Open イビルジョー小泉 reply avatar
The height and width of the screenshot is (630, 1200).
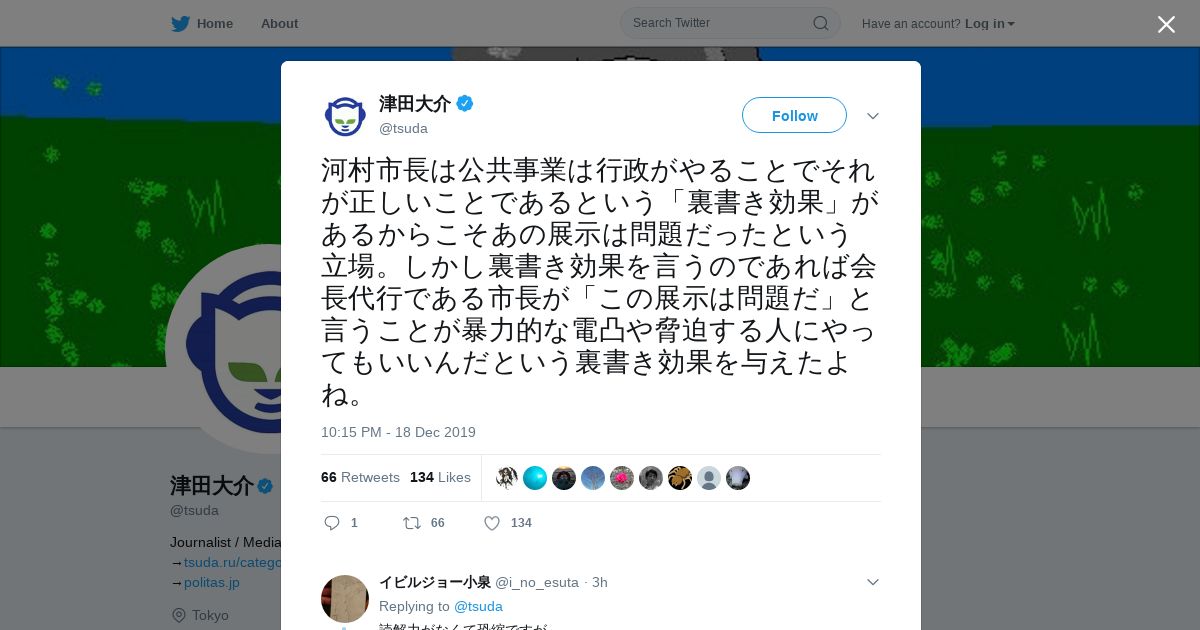point(345,599)
